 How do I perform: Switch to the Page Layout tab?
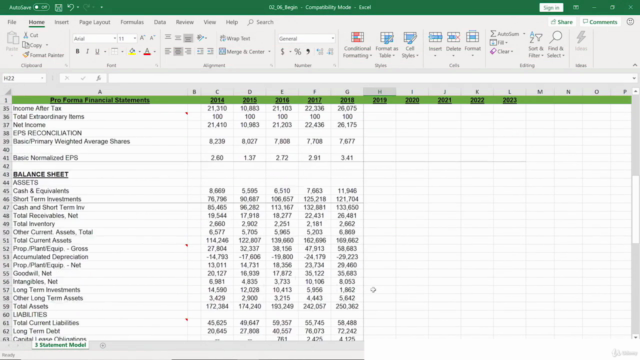(95, 22)
